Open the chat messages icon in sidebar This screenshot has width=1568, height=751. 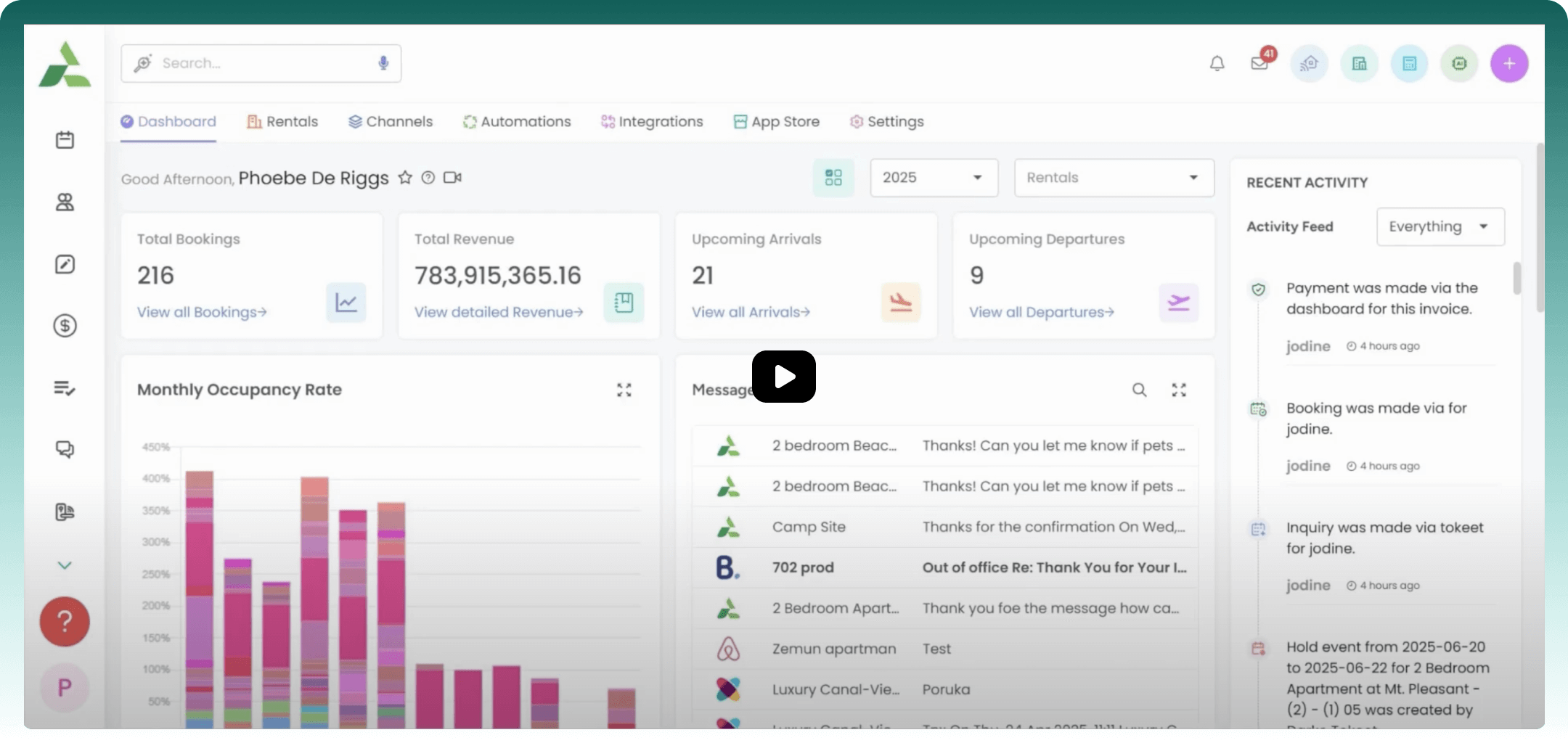[x=65, y=450]
